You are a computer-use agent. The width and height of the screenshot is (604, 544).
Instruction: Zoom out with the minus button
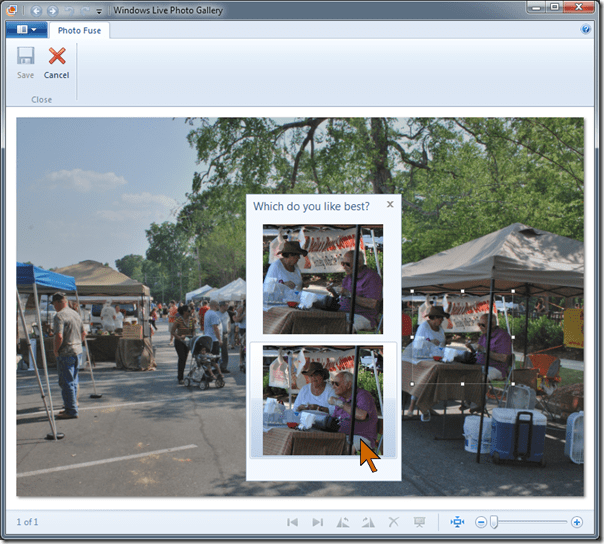[480, 522]
